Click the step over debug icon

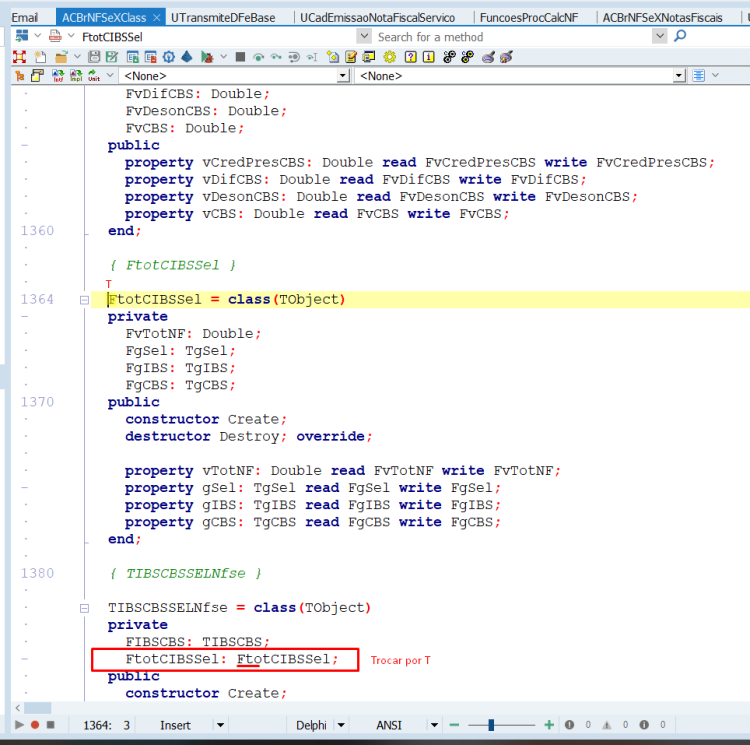click(258, 57)
